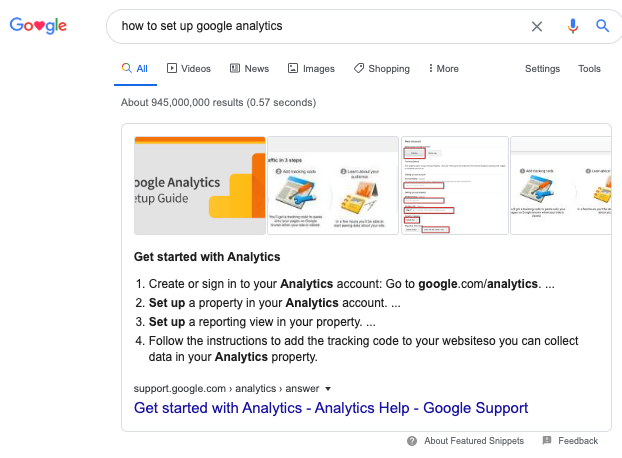
Task: Click the blue search magnifier icon
Action: (602, 26)
